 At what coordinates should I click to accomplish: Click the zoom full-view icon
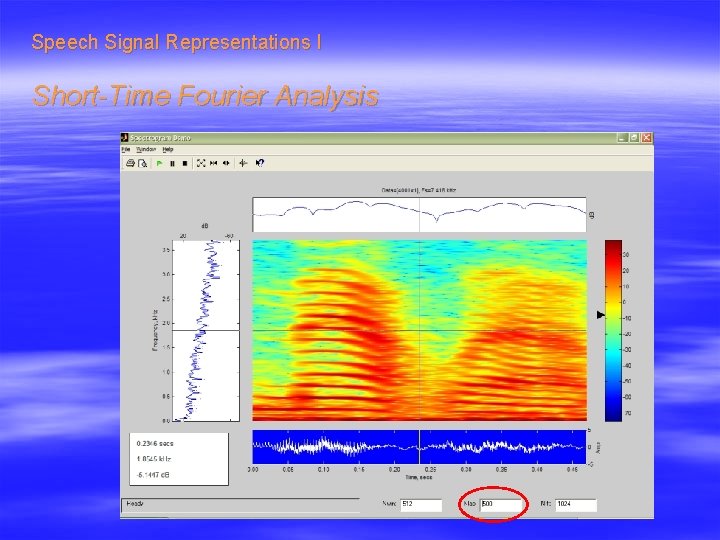tap(201, 163)
